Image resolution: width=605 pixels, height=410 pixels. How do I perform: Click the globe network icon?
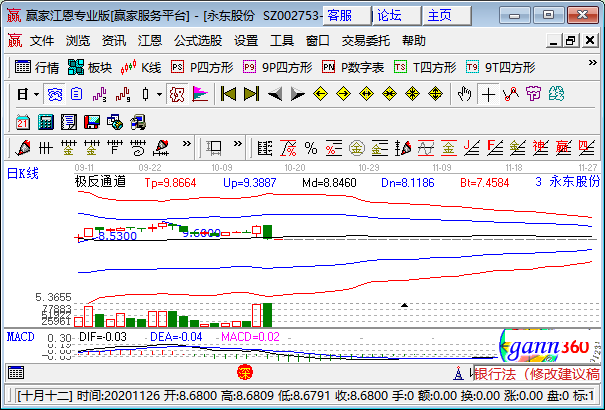click(115, 122)
